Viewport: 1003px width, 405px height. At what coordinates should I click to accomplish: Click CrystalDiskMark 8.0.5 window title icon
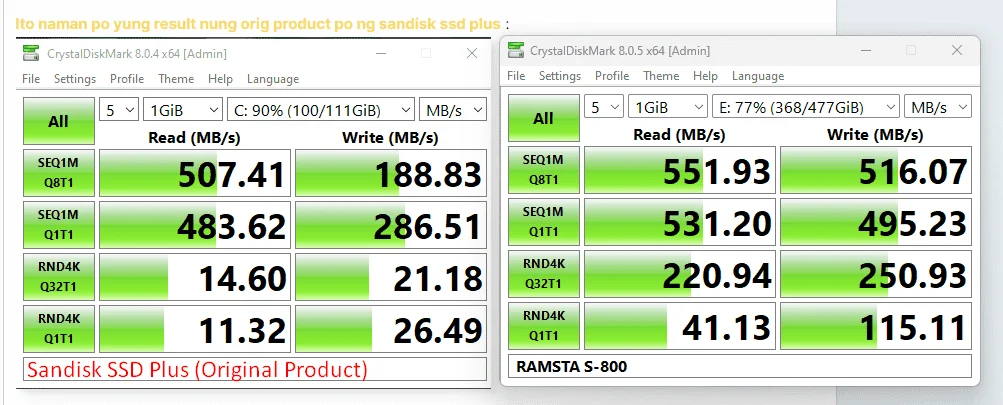515,50
